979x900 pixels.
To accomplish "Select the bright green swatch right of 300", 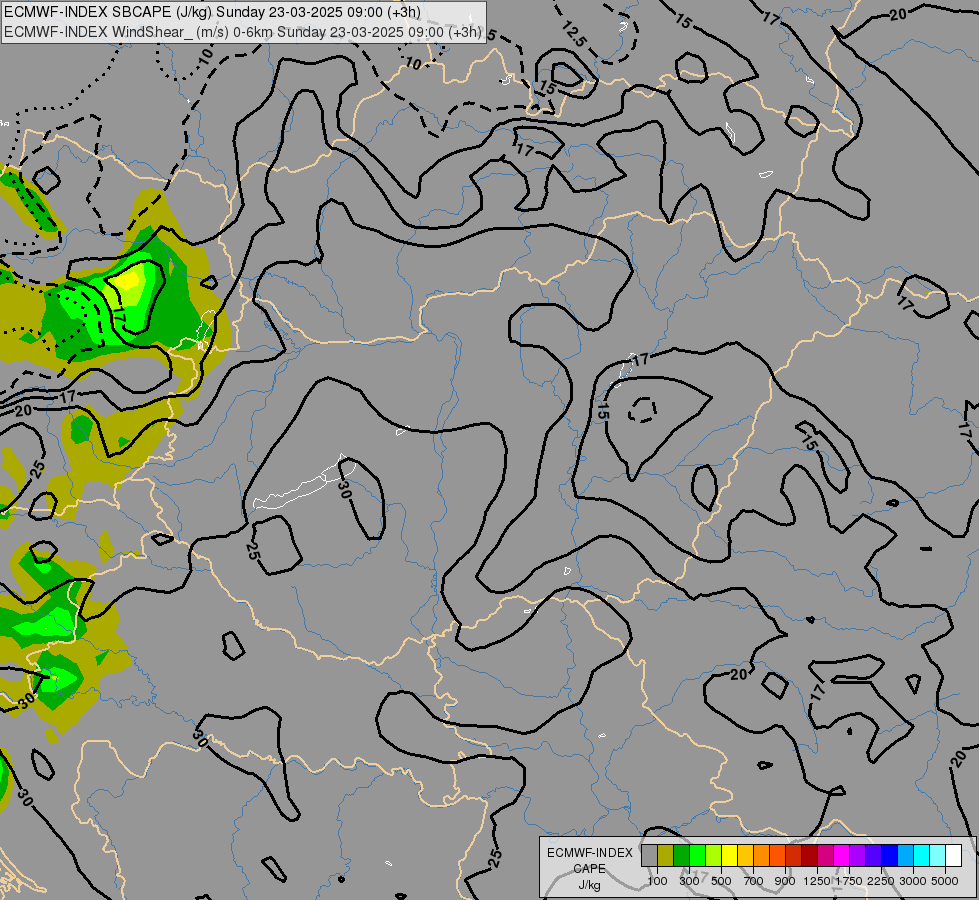I will coord(697,855).
